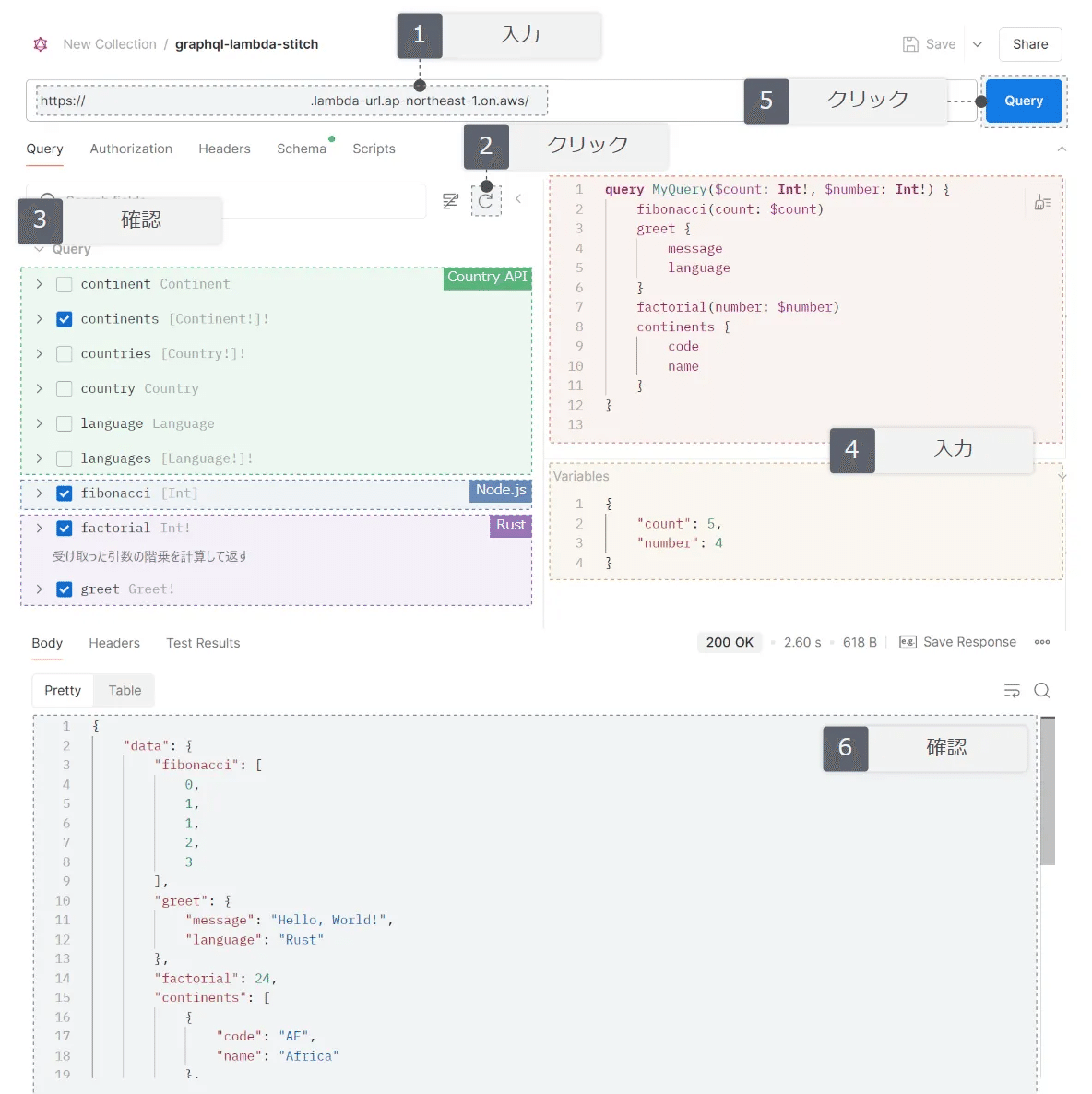
Task: Click the field filter icon beside schema refresh
Action: [450, 200]
